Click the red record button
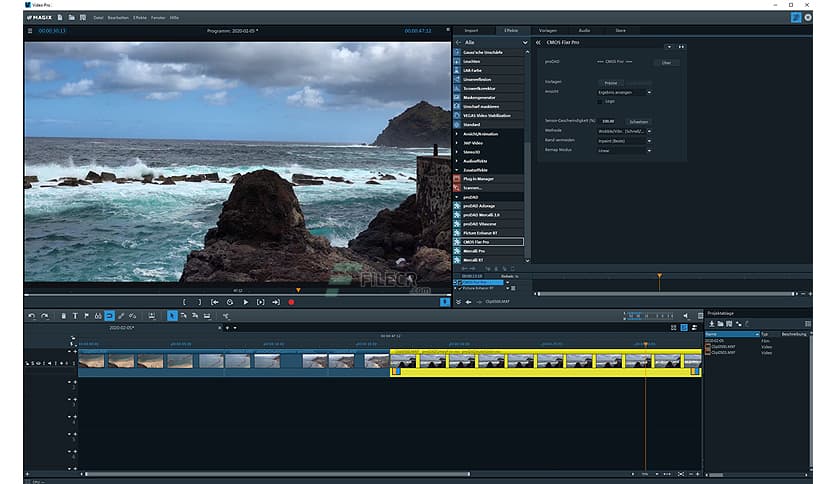Viewport: 836px width, 484px height. pyautogui.click(x=291, y=302)
